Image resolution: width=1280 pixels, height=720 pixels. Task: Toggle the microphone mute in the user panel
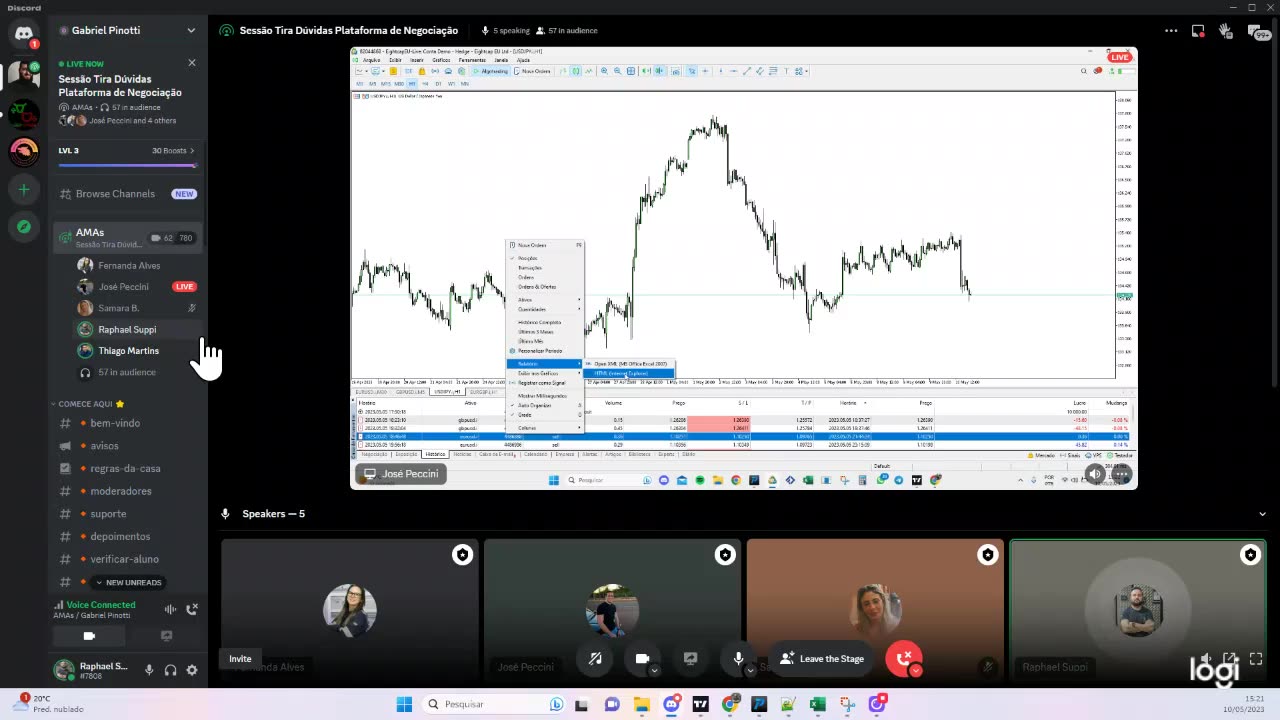pyautogui.click(x=149, y=670)
